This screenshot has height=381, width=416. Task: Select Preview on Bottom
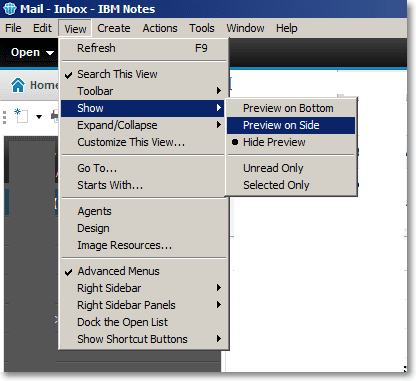(x=291, y=108)
